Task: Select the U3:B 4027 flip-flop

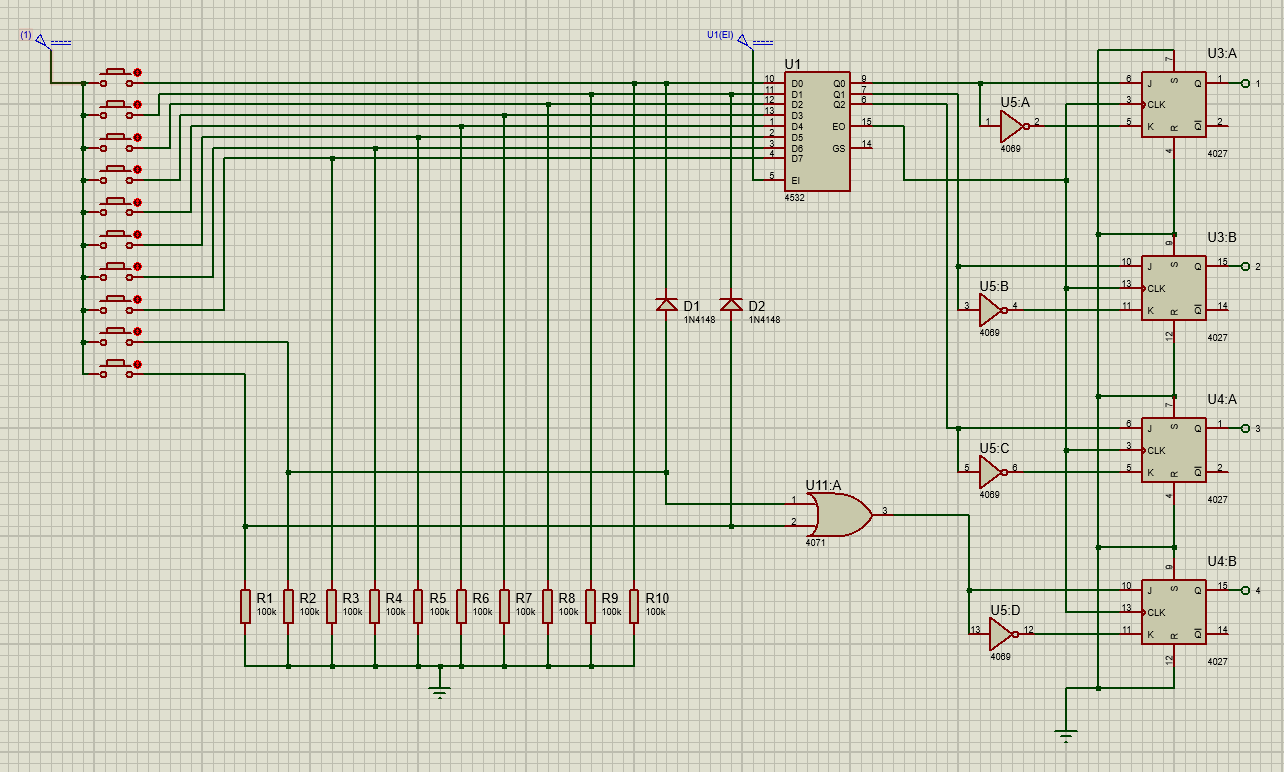Action: 1175,288
